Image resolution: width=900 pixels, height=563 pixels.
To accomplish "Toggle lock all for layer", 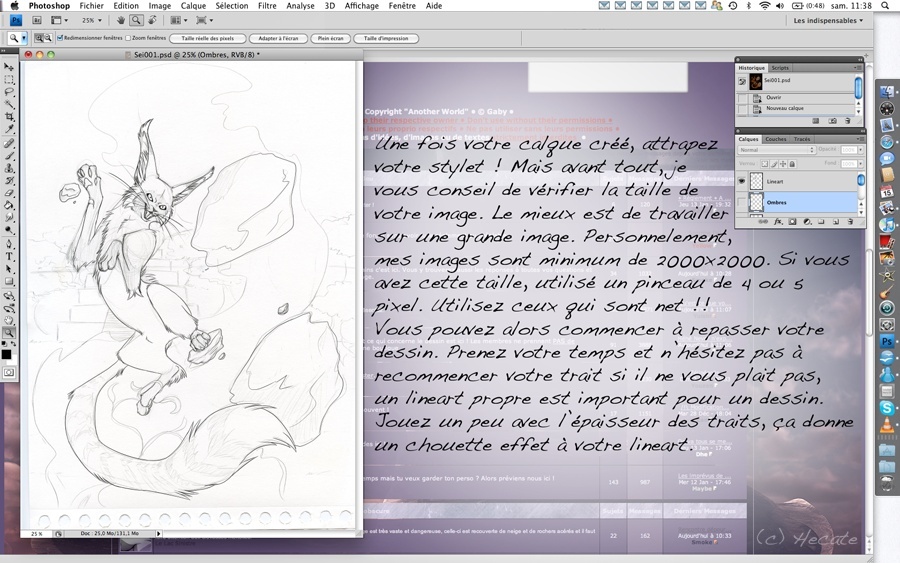I will [792, 164].
